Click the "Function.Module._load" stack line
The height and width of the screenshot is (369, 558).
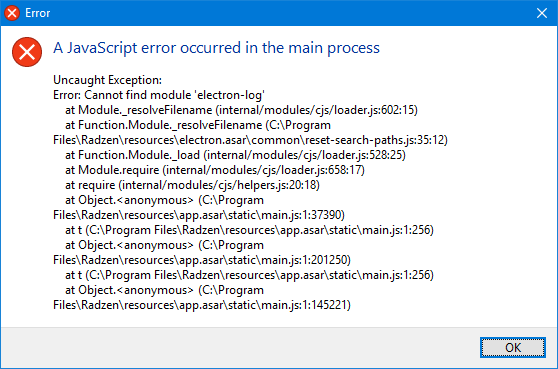point(235,155)
